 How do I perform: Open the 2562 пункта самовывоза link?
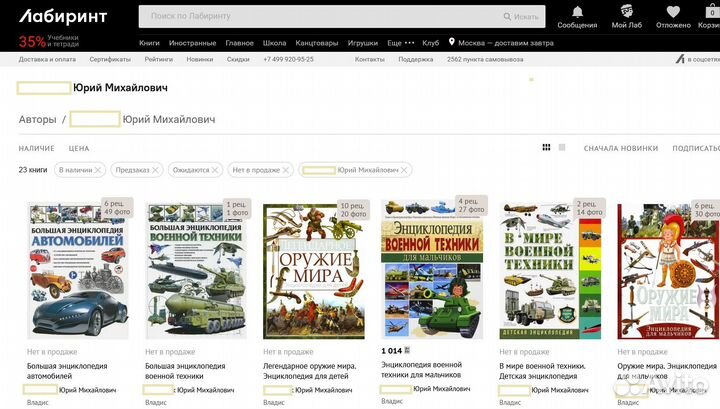tap(485, 59)
